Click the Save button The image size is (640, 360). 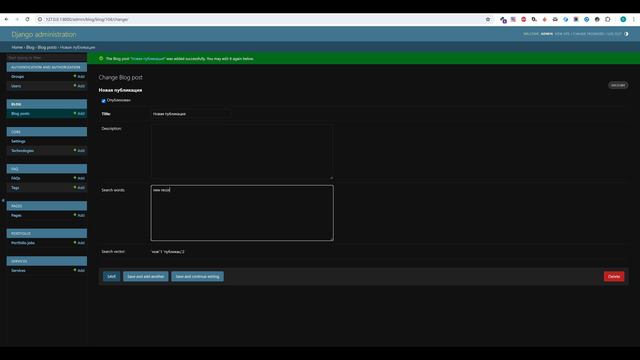tap(111, 276)
